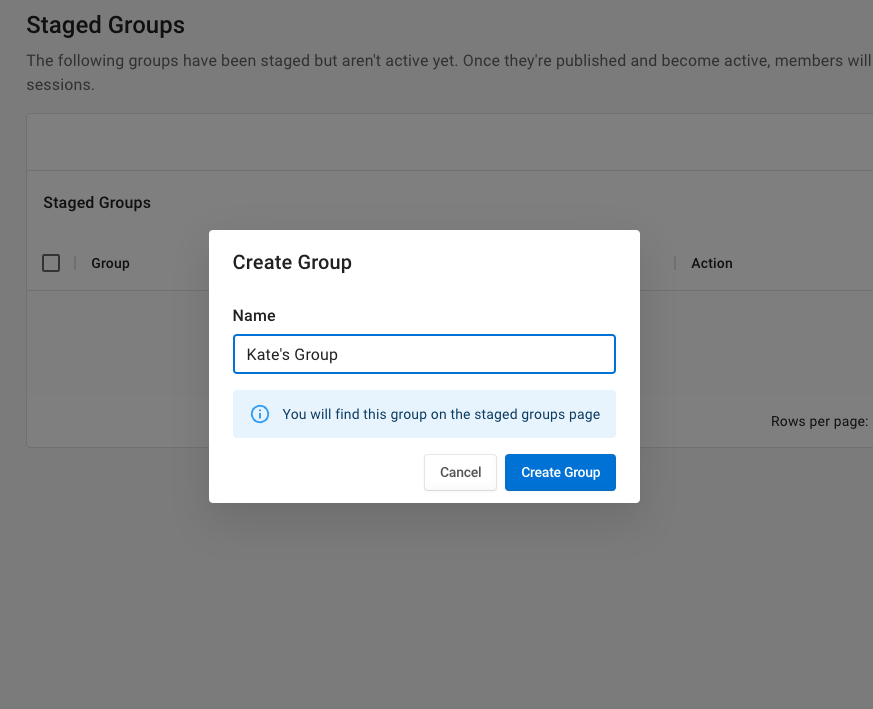
Task: Click the Action column header
Action: tap(712, 263)
